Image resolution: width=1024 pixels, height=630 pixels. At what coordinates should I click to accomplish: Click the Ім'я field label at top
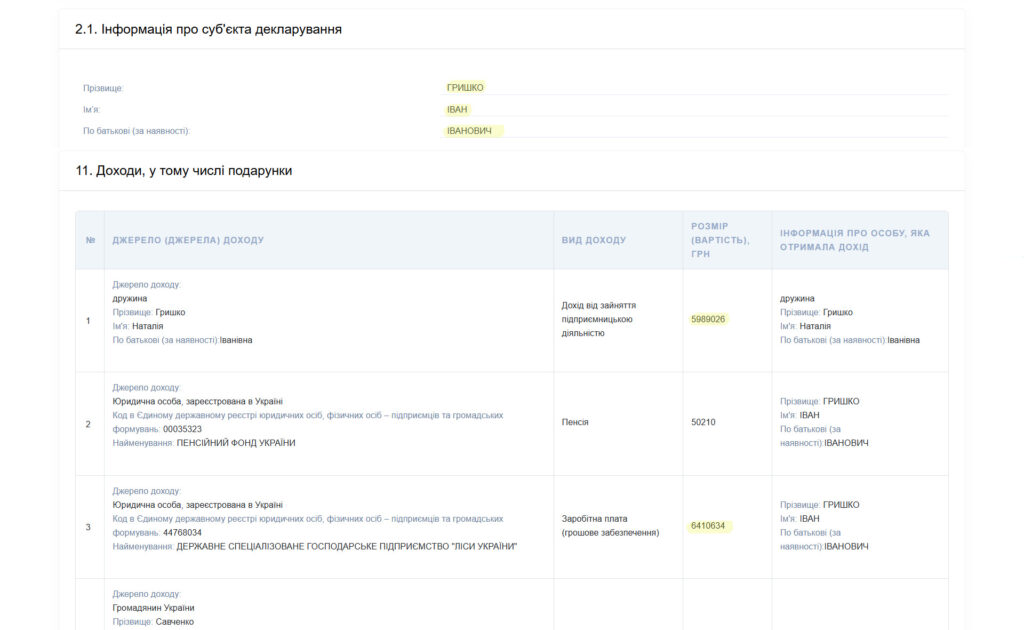(x=91, y=110)
